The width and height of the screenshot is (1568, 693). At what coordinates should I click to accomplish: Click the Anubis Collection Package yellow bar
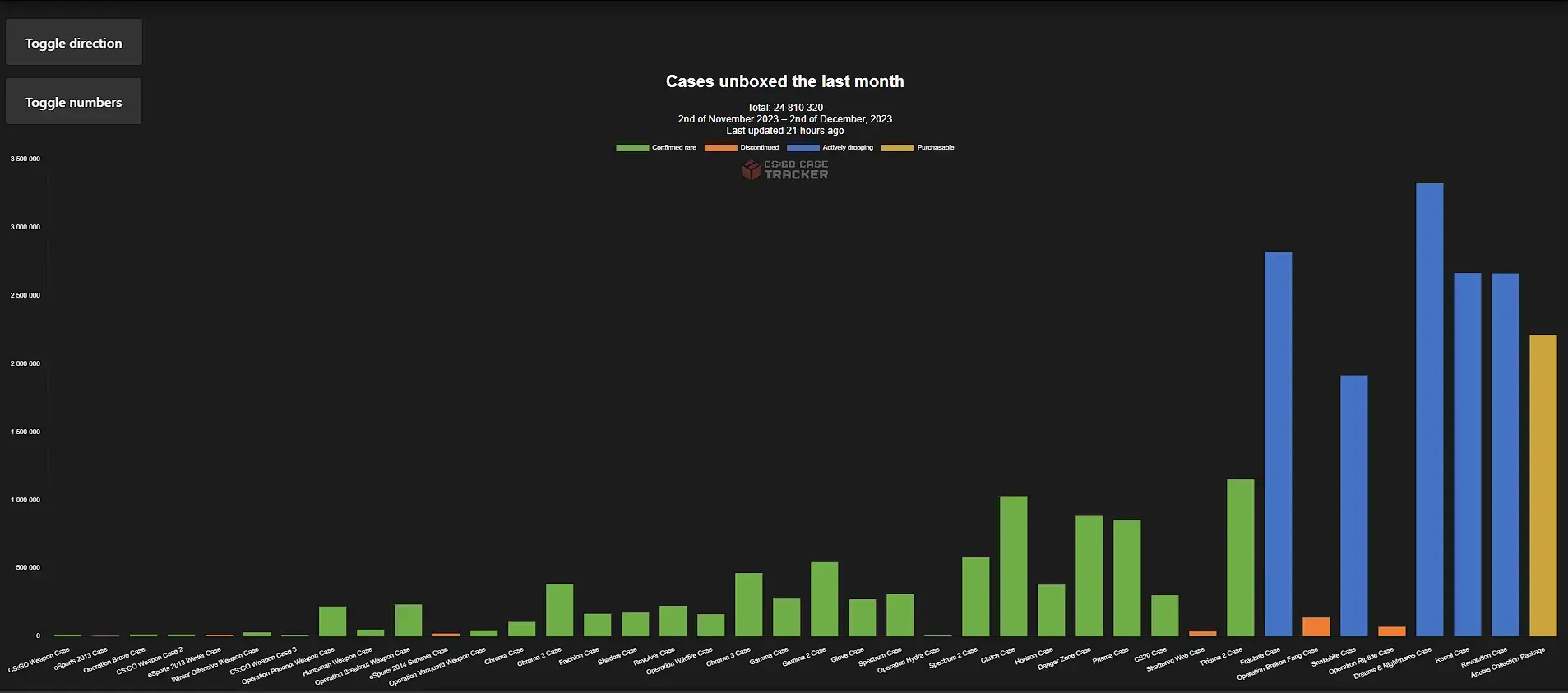pos(1543,485)
